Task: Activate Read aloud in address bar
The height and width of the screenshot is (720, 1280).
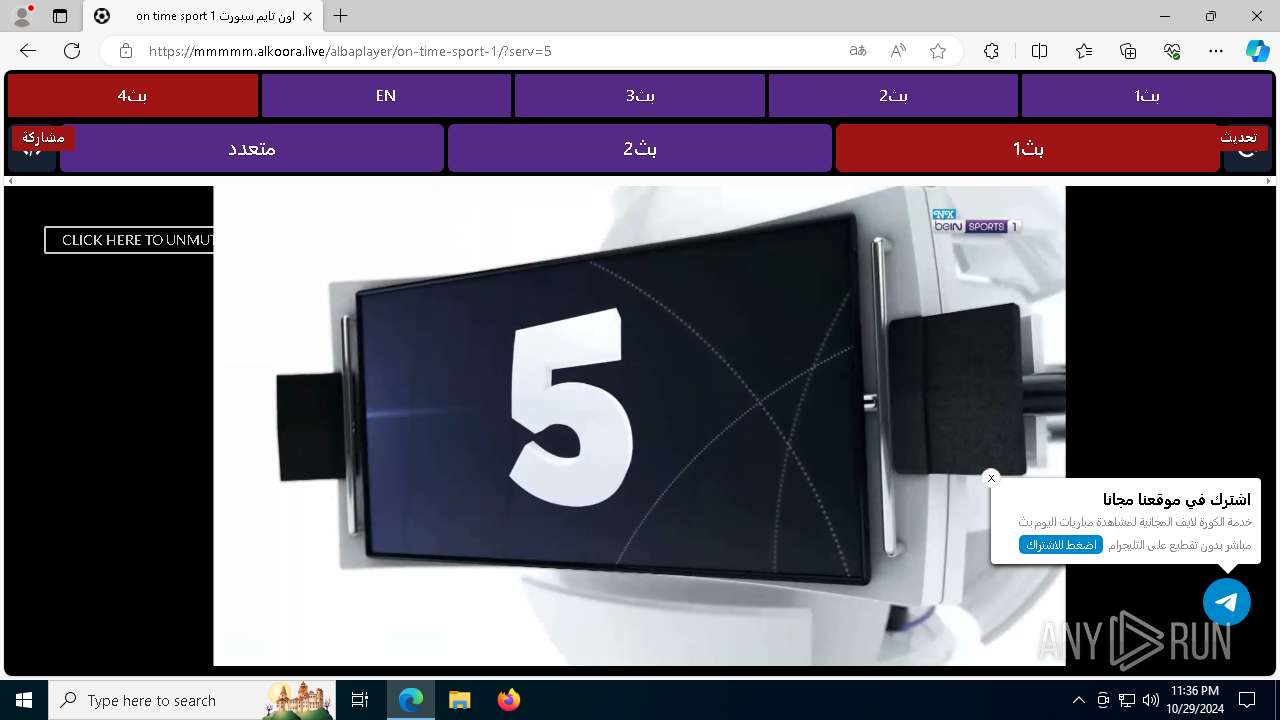Action: point(898,51)
